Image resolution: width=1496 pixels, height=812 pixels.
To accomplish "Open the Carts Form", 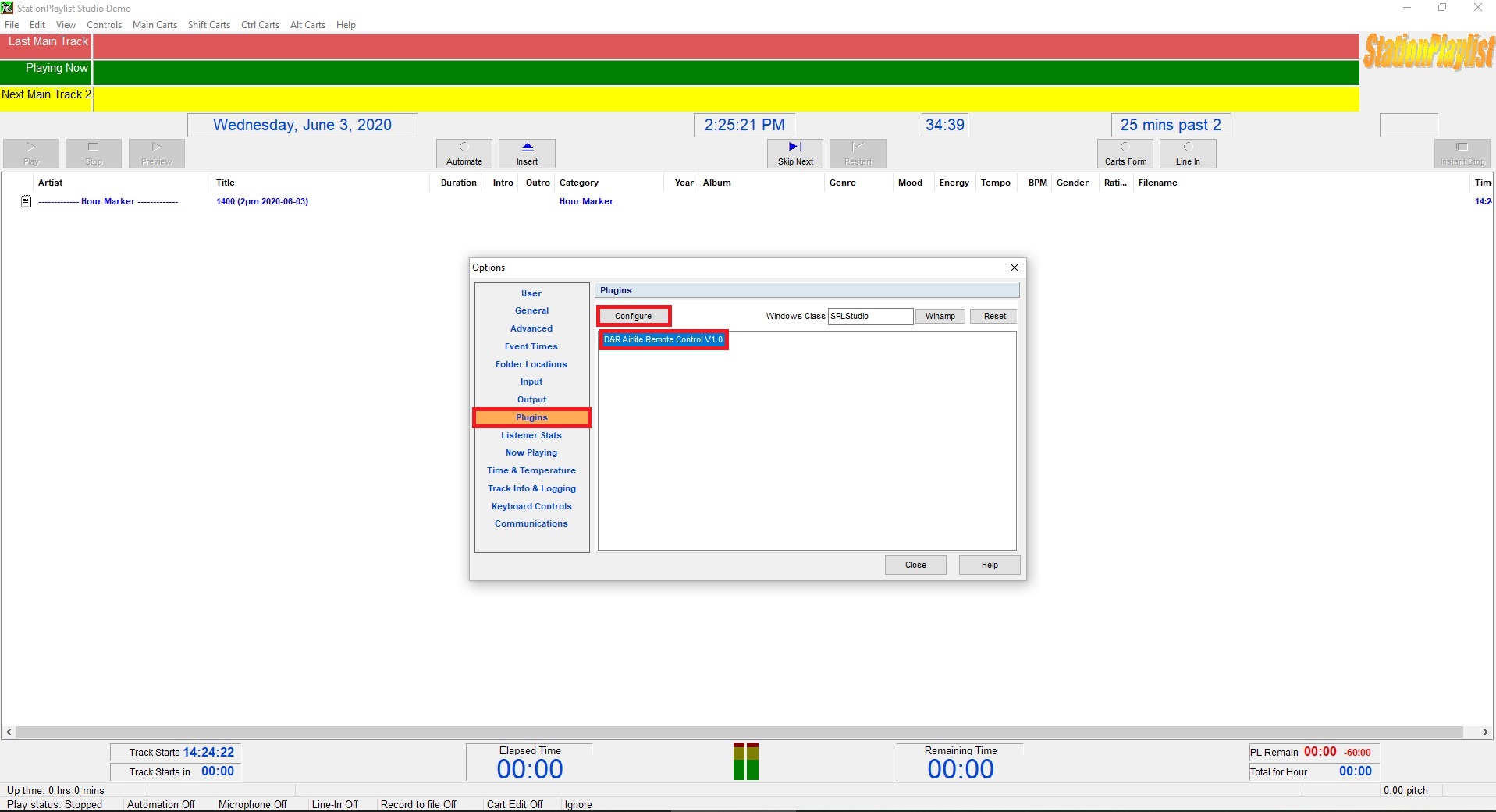I will [1125, 154].
